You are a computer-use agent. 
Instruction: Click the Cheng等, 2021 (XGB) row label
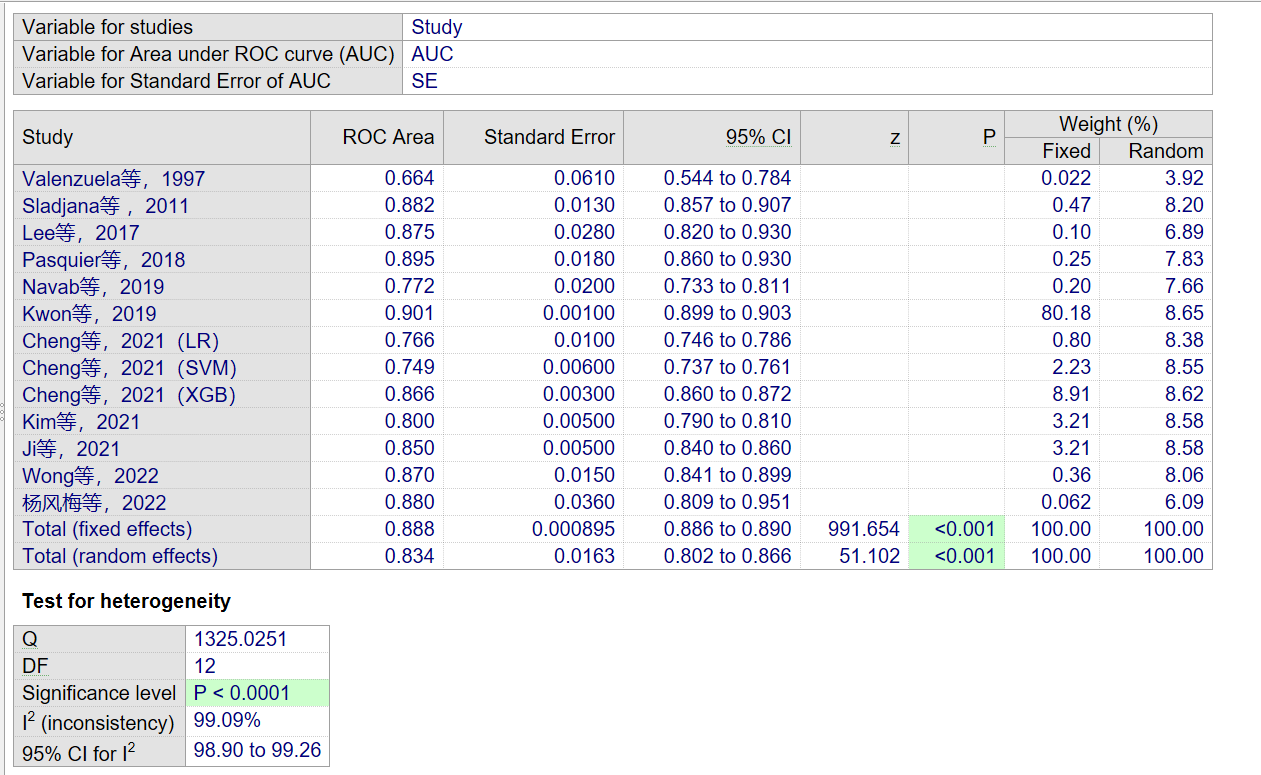pos(129,395)
